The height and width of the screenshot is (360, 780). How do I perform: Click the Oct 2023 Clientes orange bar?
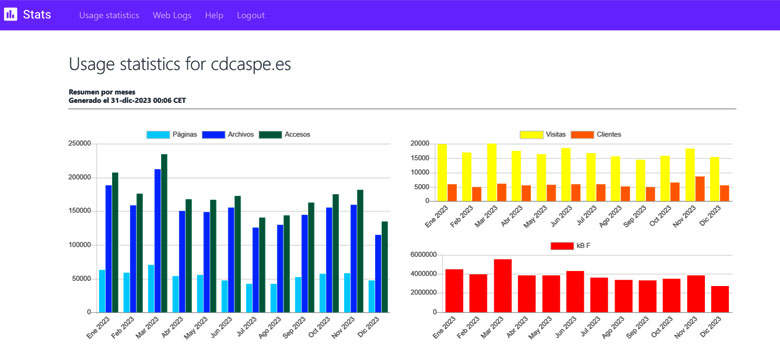point(675,192)
